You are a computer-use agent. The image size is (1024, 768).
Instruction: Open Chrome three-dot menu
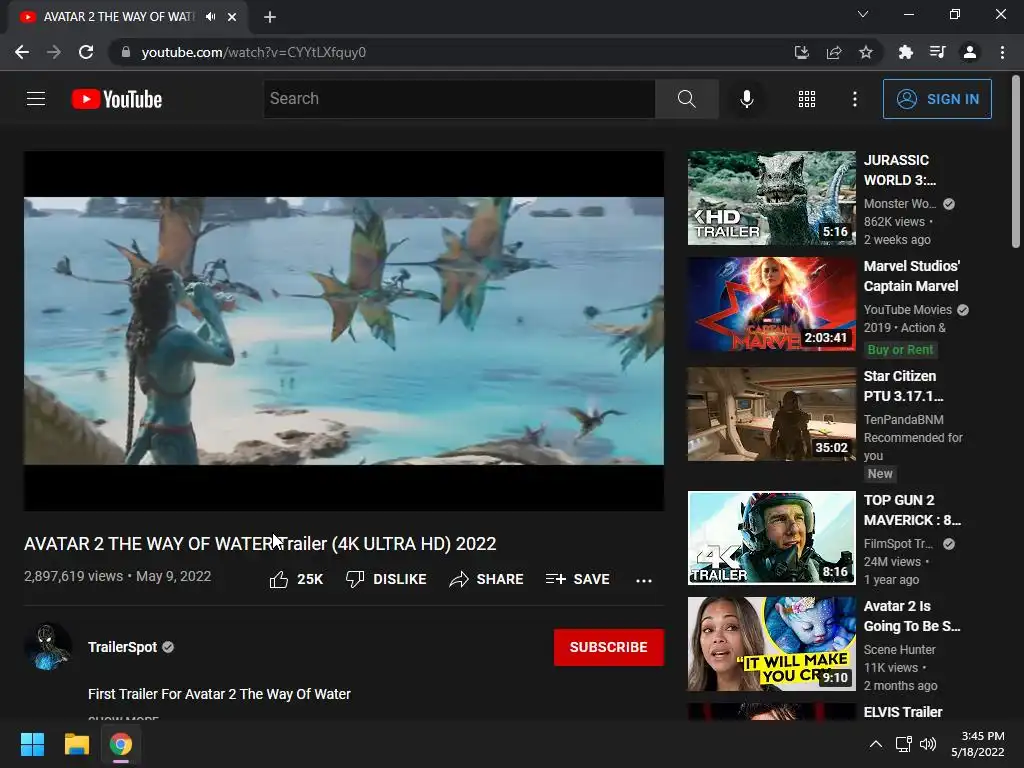(1002, 52)
